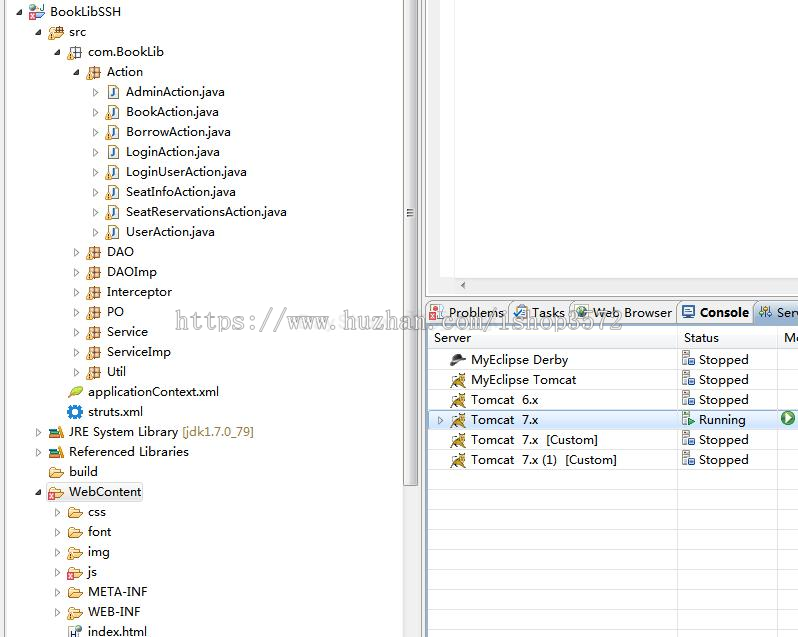Image resolution: width=798 pixels, height=637 pixels.
Task: Click the MyEclipse Tomcat server icon
Action: 458,380
